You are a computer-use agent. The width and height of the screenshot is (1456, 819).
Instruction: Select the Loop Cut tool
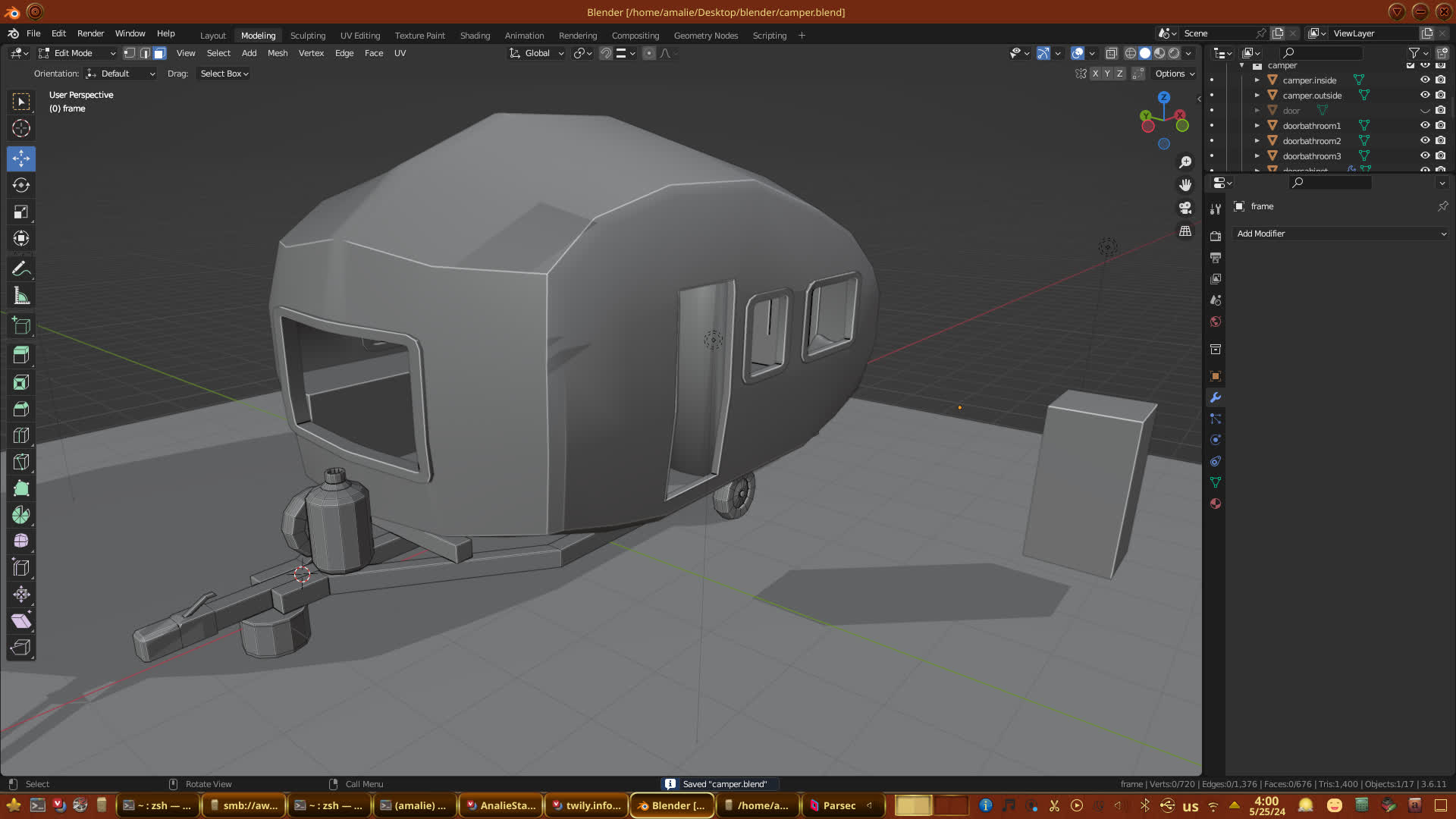coord(21,435)
